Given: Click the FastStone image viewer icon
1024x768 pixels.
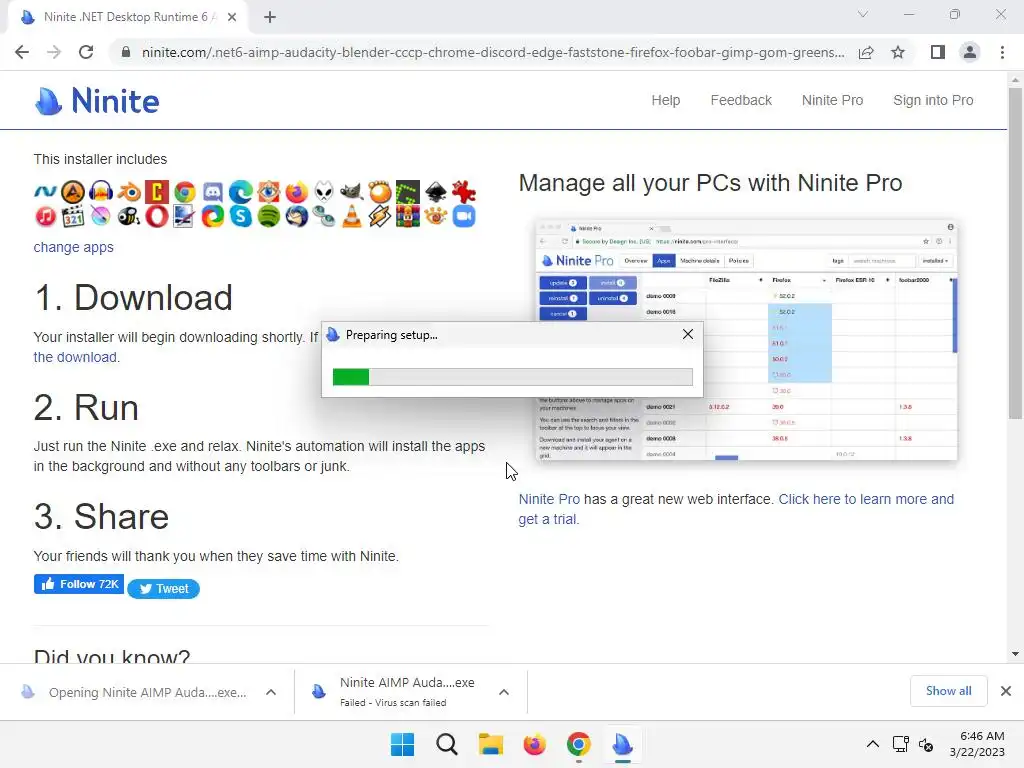Looking at the screenshot, I should pos(268,192).
